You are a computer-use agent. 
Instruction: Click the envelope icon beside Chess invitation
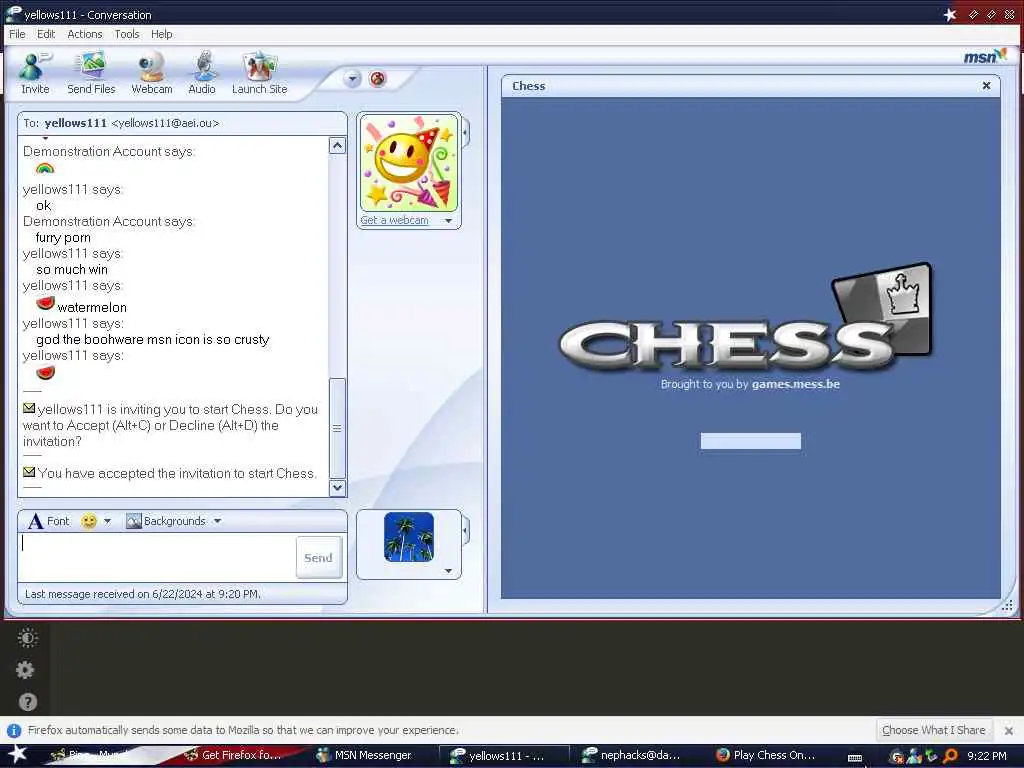click(x=29, y=408)
